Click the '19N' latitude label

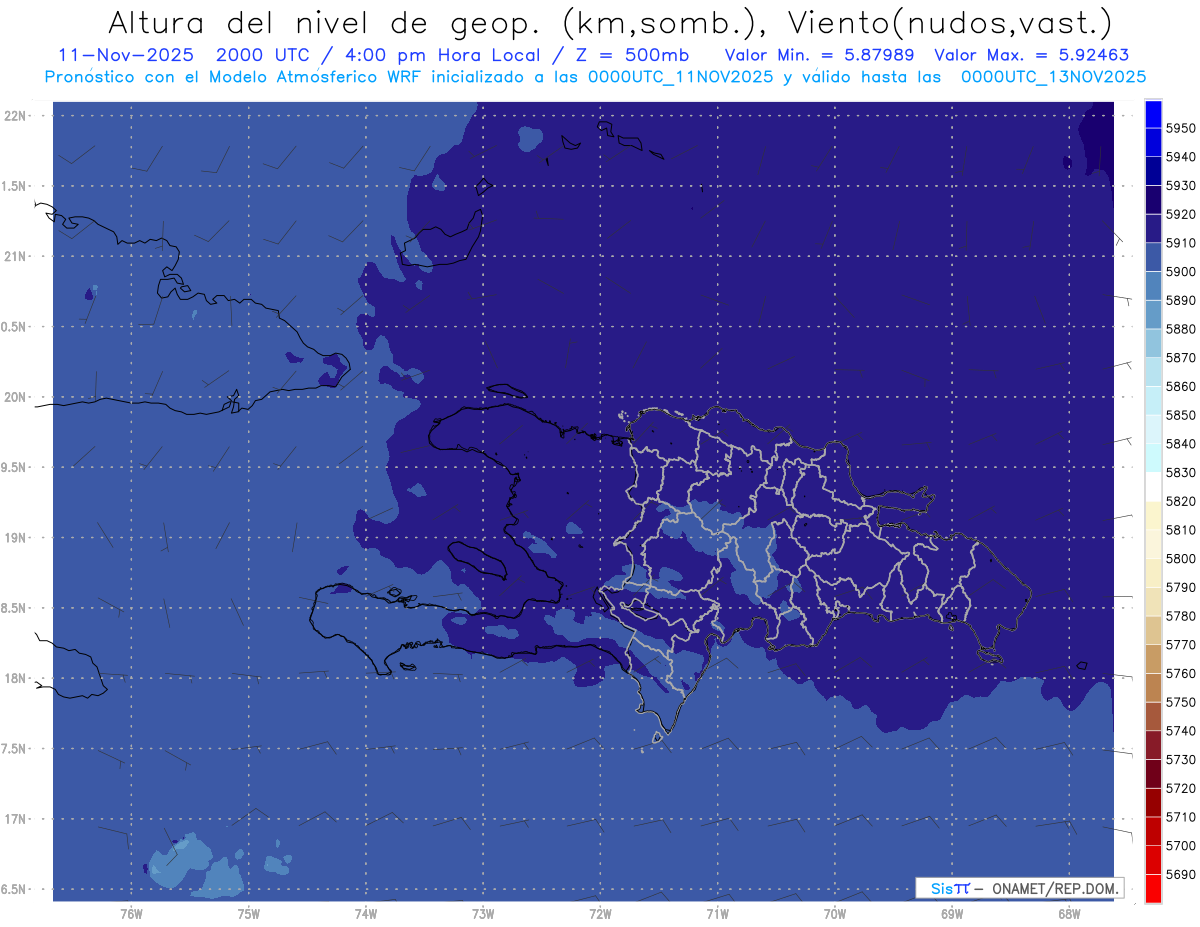click(x=17, y=538)
